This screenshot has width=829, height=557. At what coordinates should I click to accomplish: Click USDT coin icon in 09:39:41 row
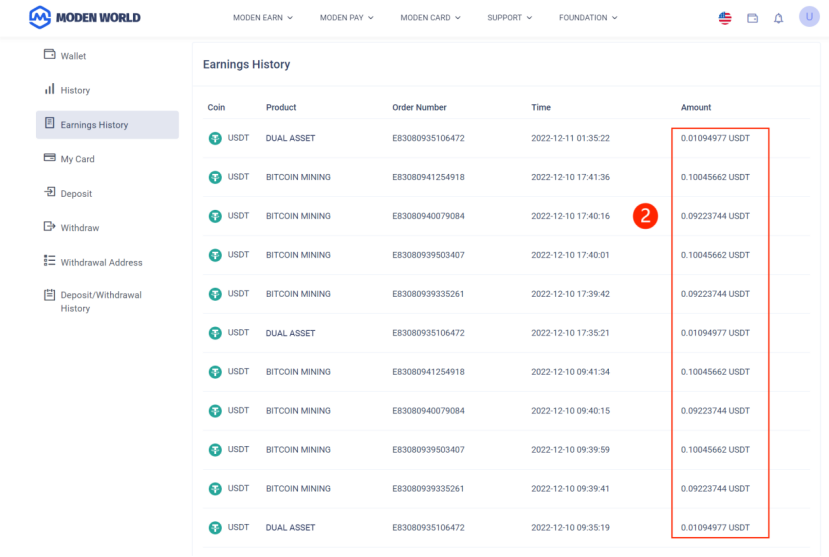(x=215, y=489)
